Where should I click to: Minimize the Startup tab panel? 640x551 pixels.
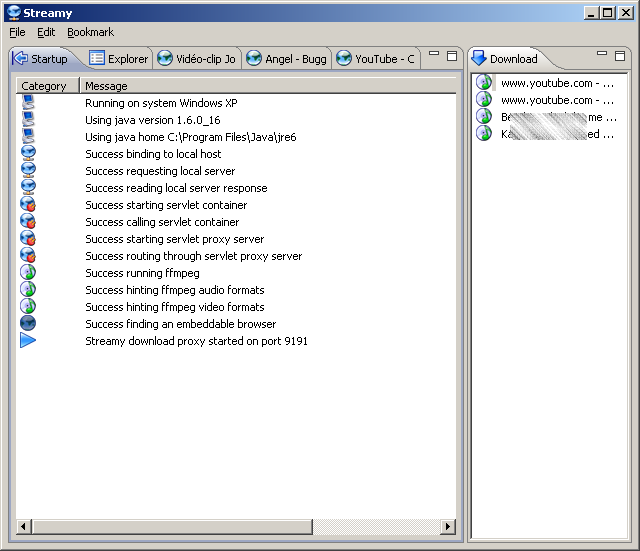[434, 53]
